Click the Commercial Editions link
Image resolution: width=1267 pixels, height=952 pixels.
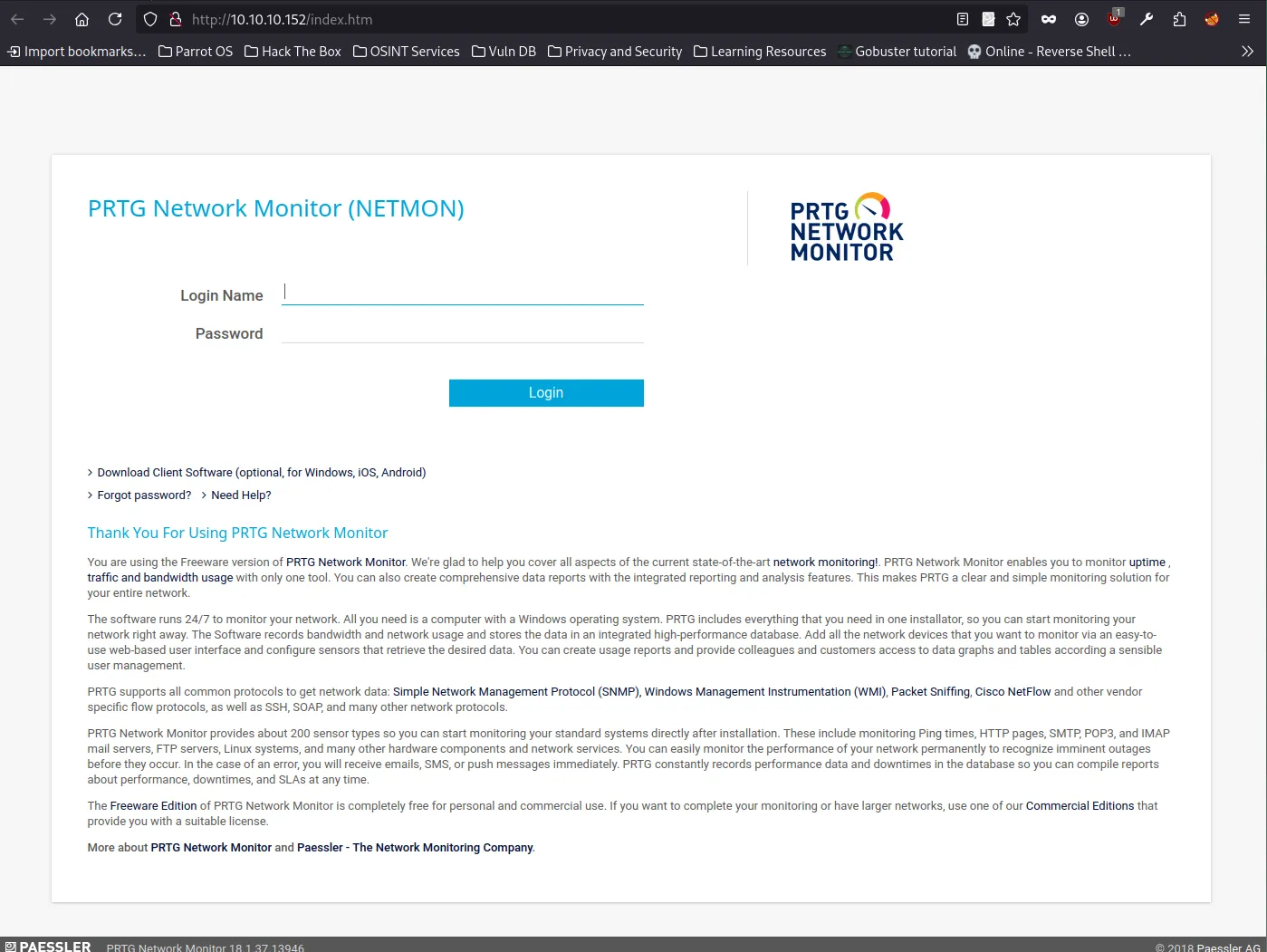pos(1080,806)
